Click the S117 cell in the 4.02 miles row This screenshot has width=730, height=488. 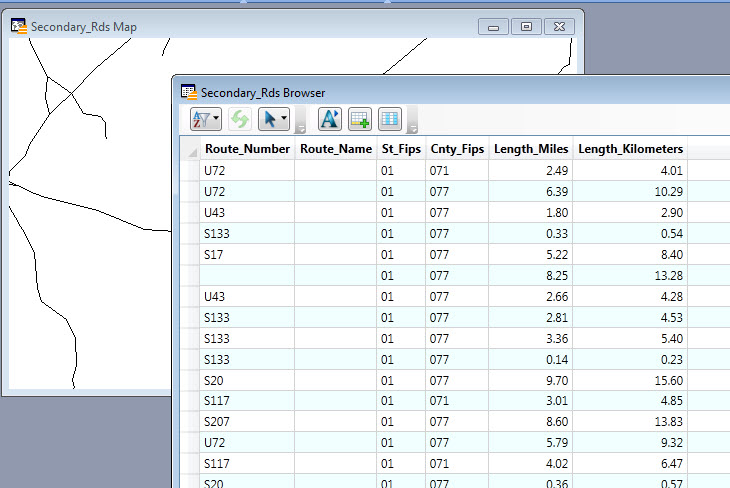coord(247,463)
